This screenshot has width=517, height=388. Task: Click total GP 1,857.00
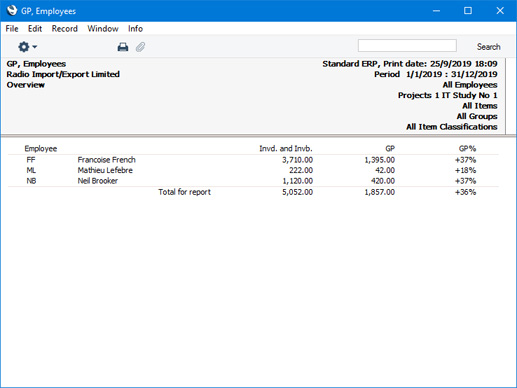[380, 192]
